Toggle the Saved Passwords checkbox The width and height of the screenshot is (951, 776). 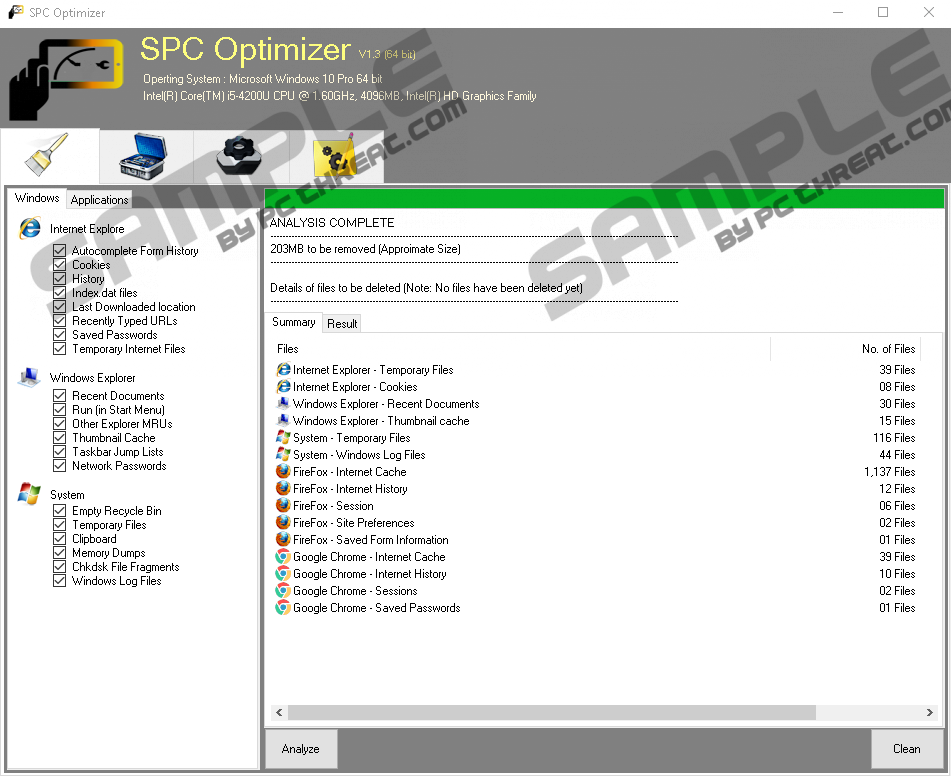[59, 334]
